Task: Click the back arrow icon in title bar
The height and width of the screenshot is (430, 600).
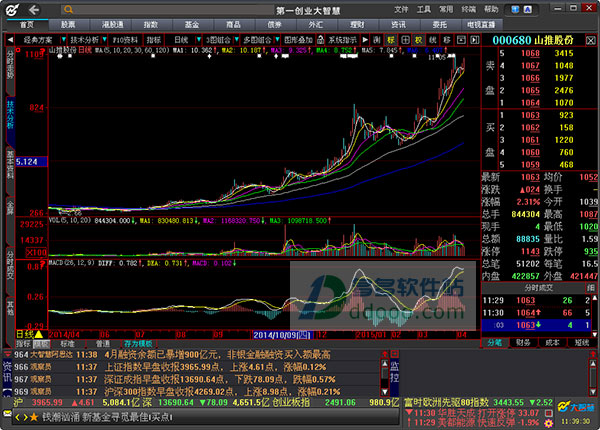Action: click(34, 10)
